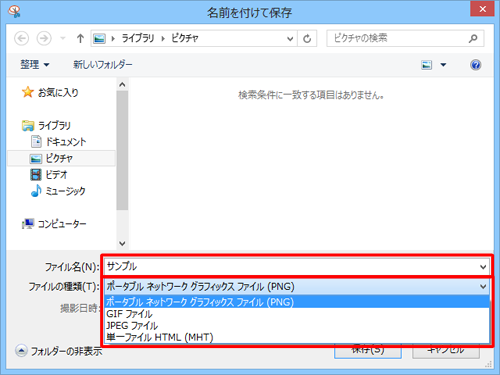
Task: Open the help button
Action: click(x=476, y=65)
